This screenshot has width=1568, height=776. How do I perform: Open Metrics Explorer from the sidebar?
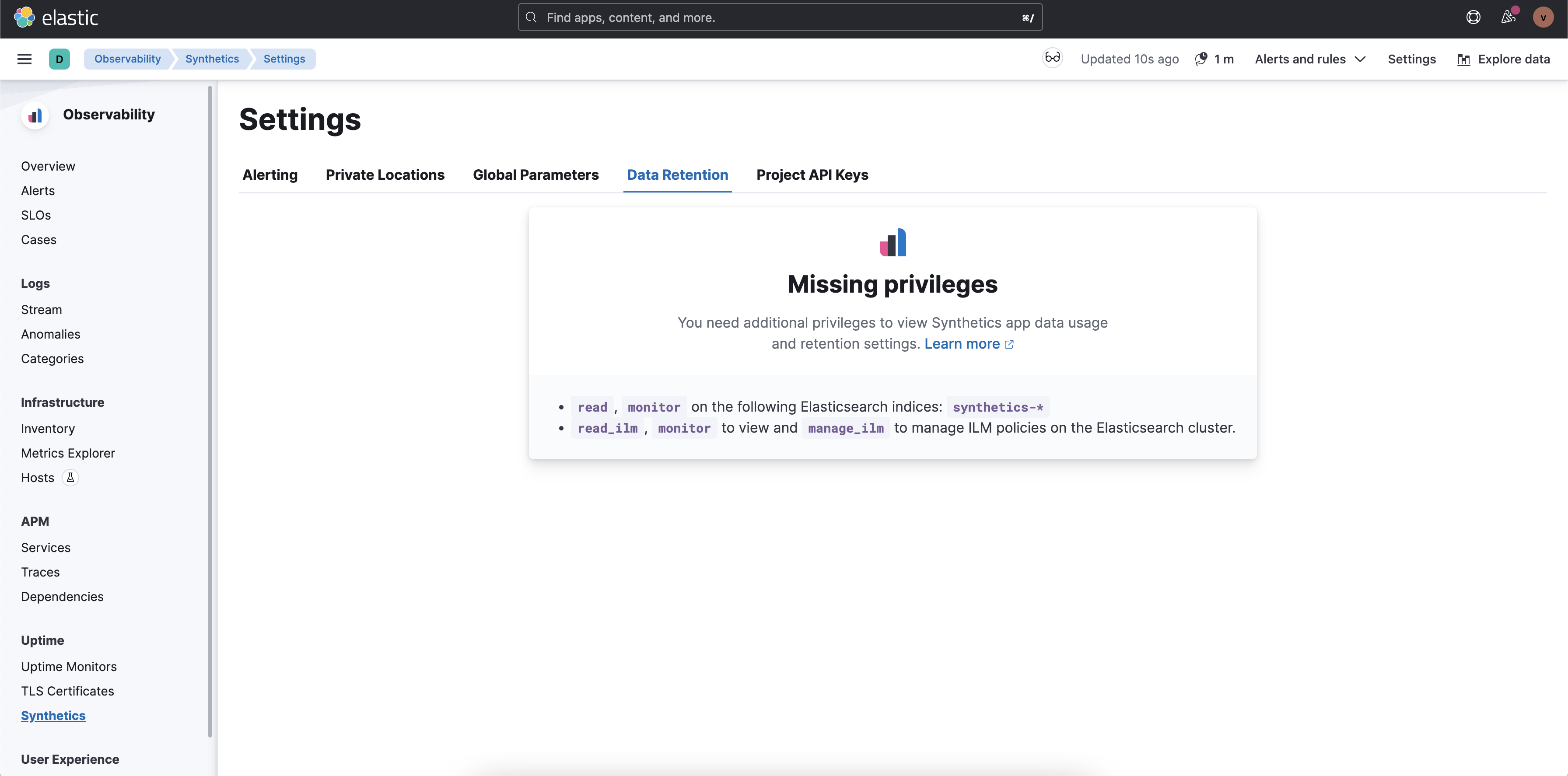click(x=68, y=453)
